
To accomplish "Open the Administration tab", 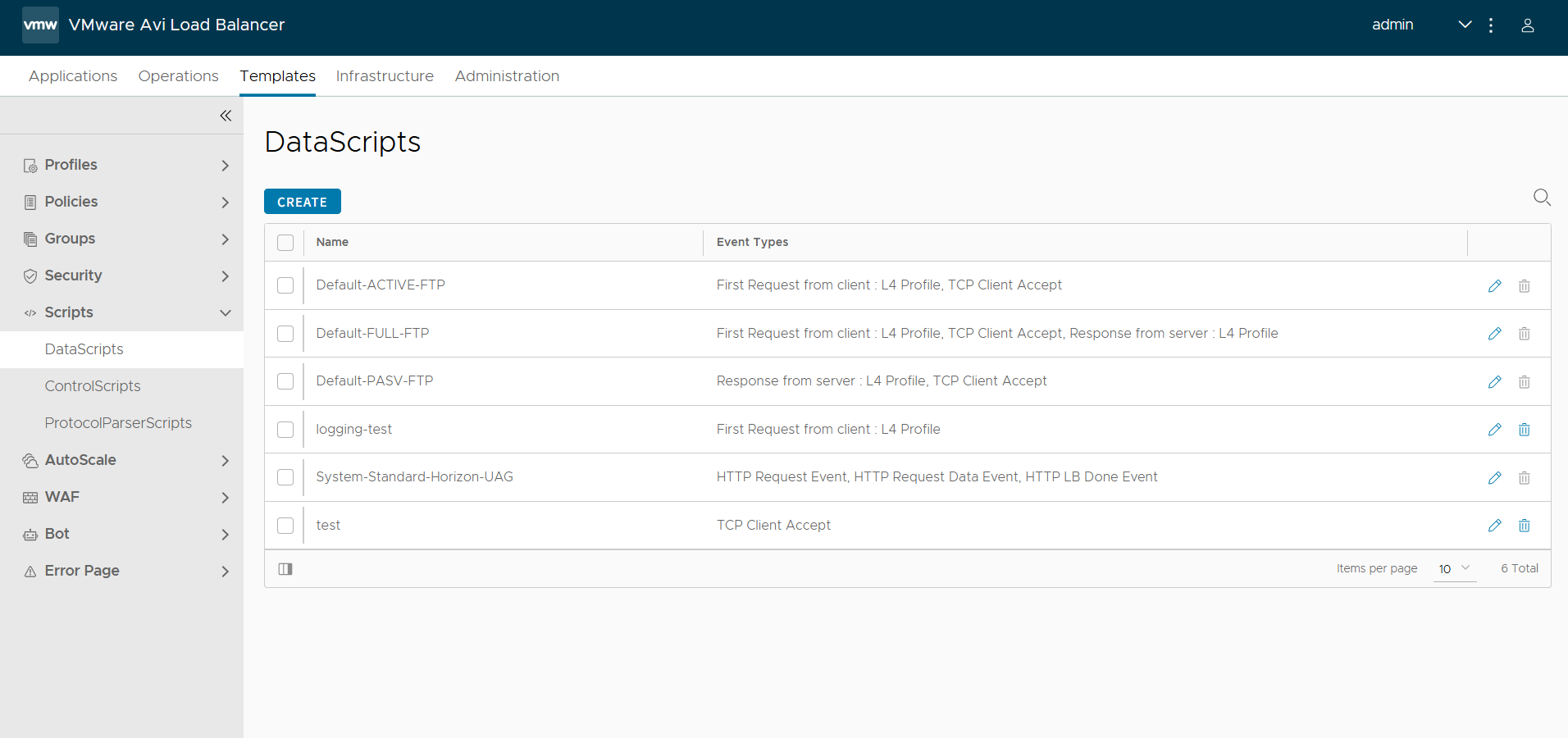I will (x=507, y=76).
